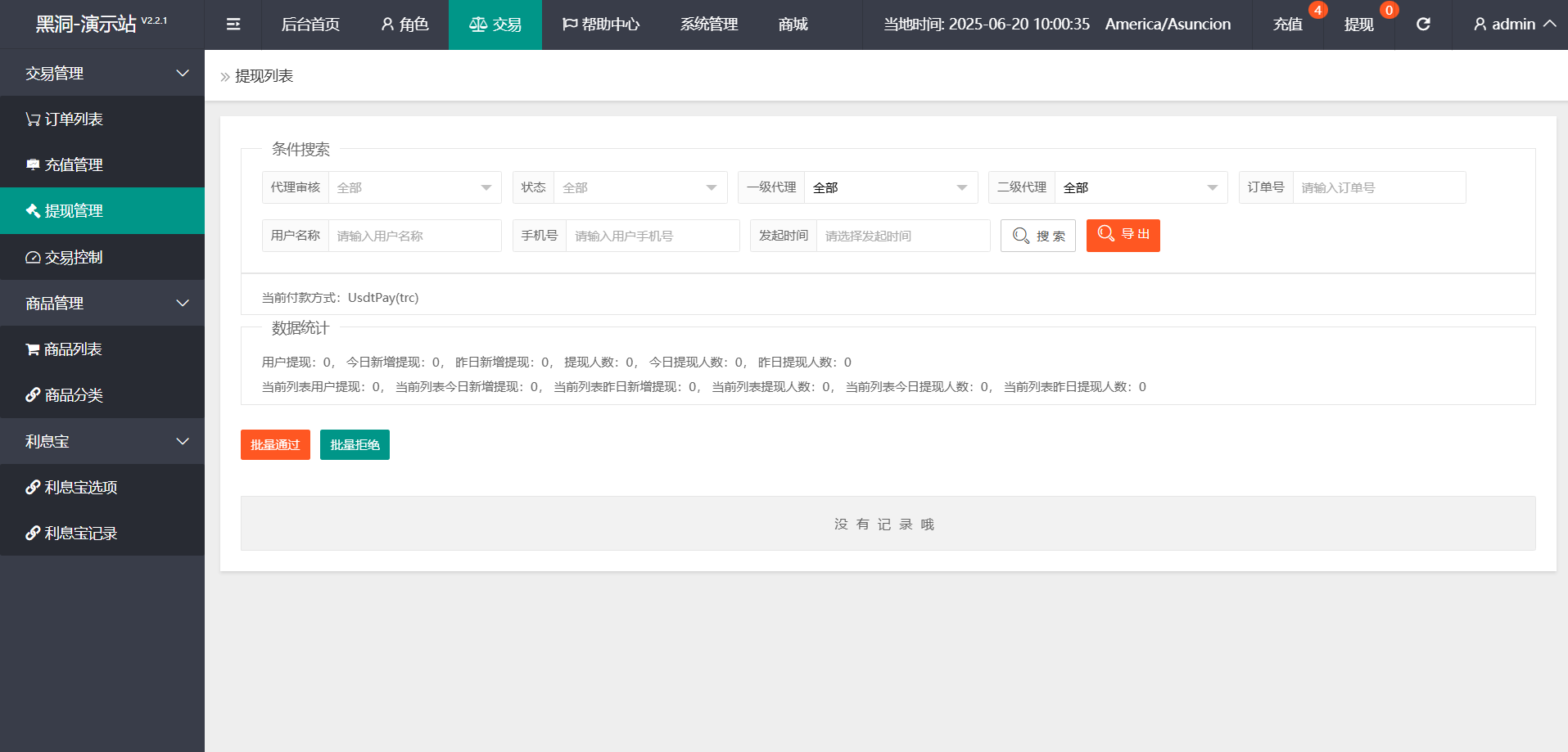
Task: Open the 角色 top menu
Action: pos(404,25)
